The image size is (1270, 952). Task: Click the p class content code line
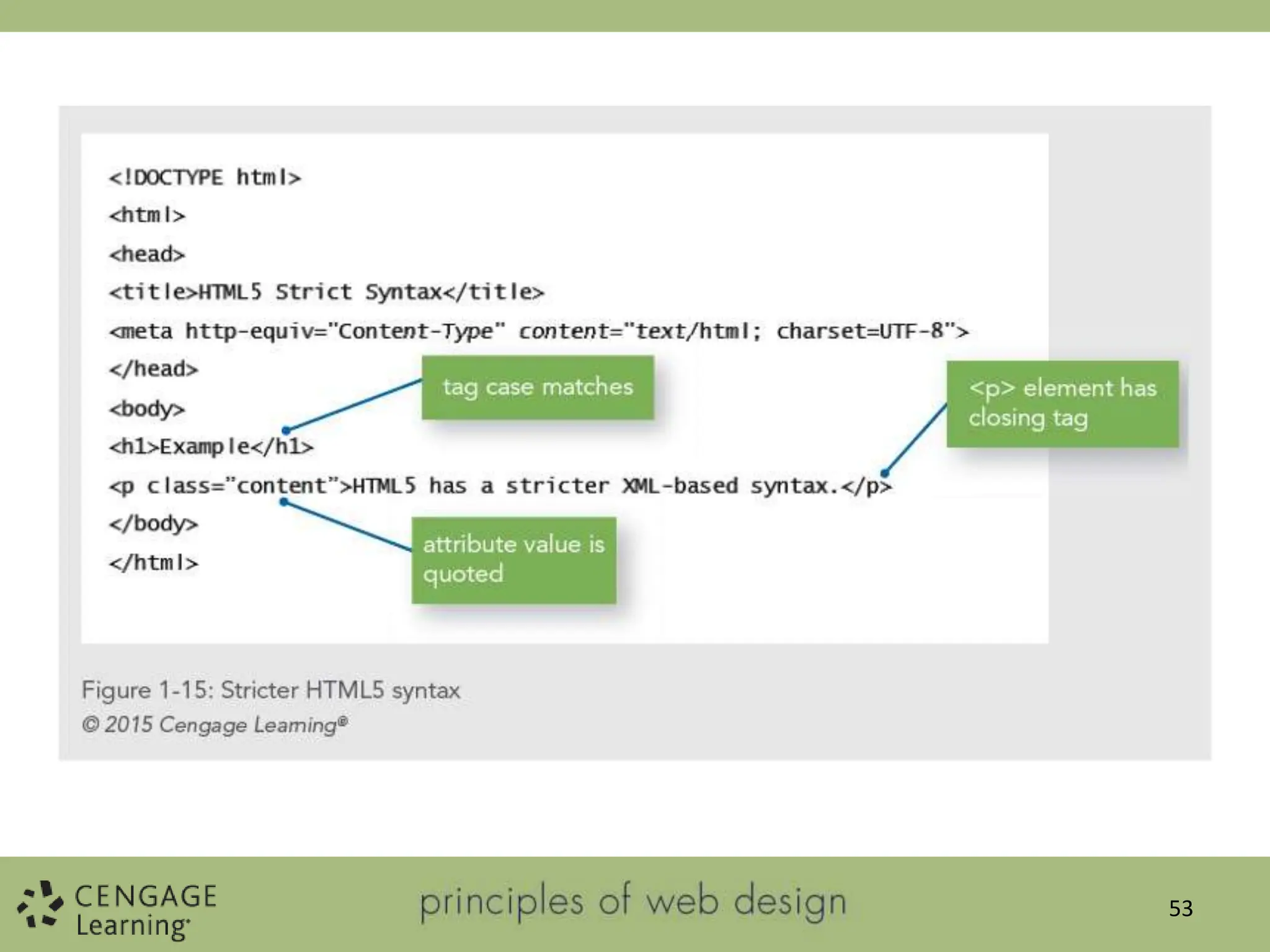(x=500, y=486)
